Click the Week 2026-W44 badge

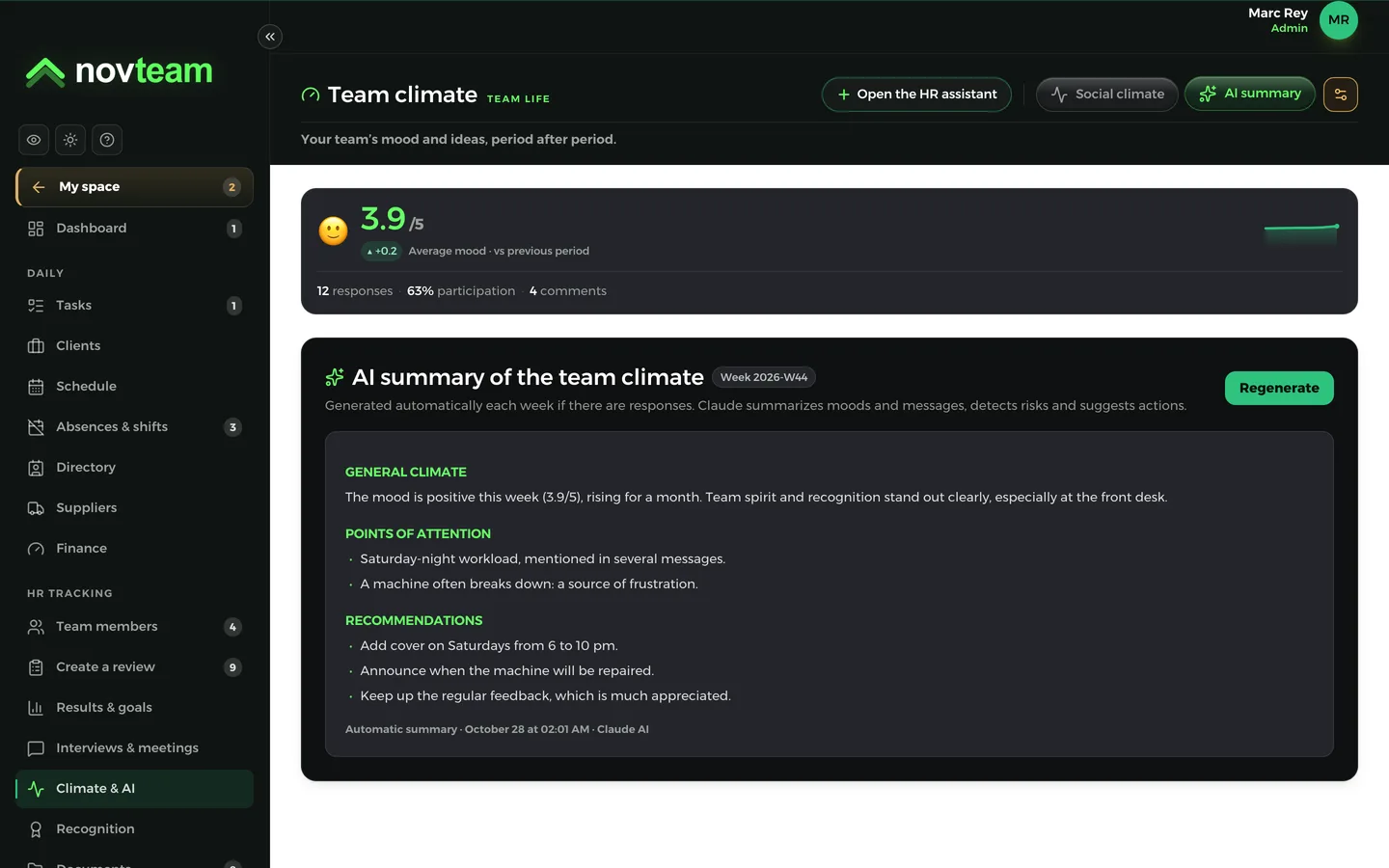[764, 377]
